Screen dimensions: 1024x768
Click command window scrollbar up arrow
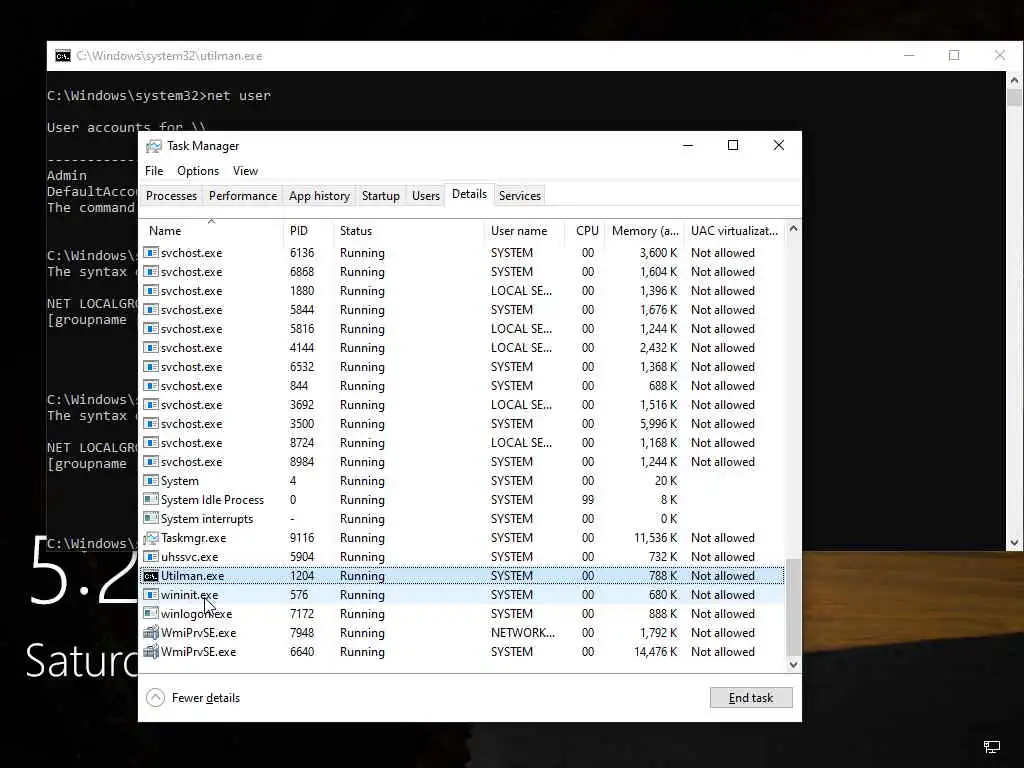[1014, 80]
